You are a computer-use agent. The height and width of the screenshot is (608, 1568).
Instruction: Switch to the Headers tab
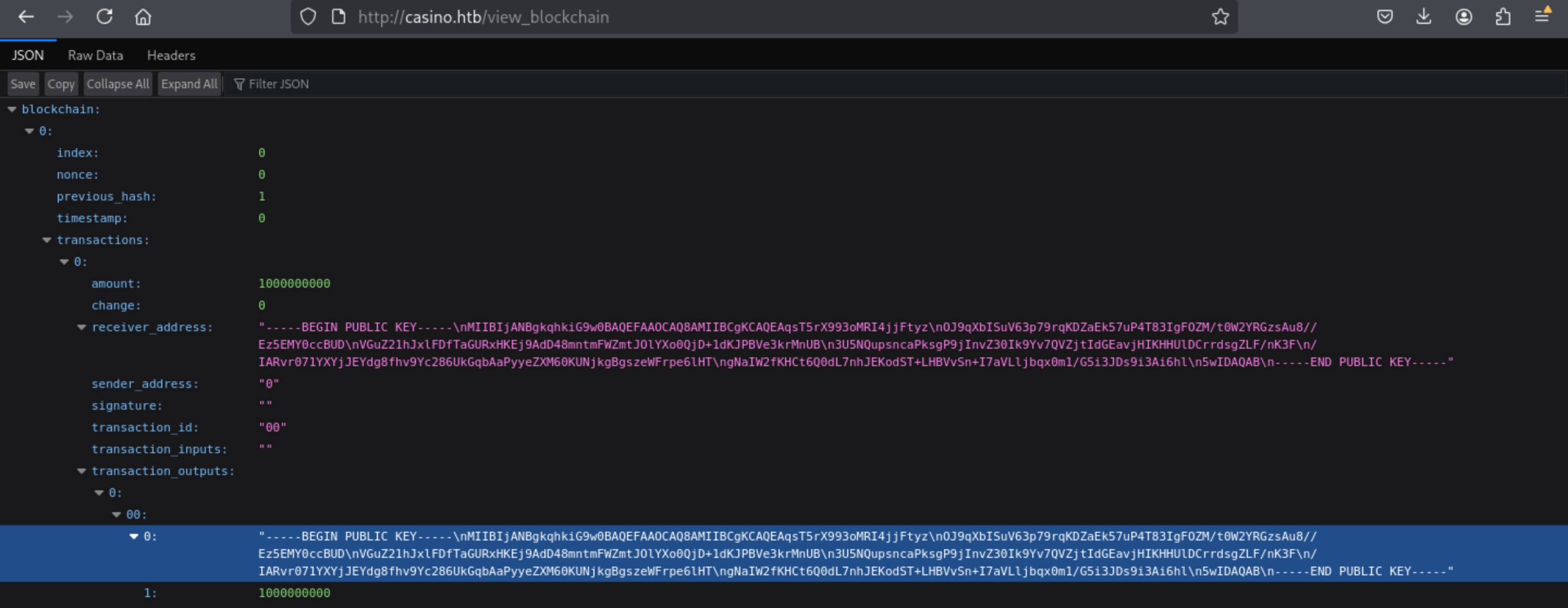171,56
